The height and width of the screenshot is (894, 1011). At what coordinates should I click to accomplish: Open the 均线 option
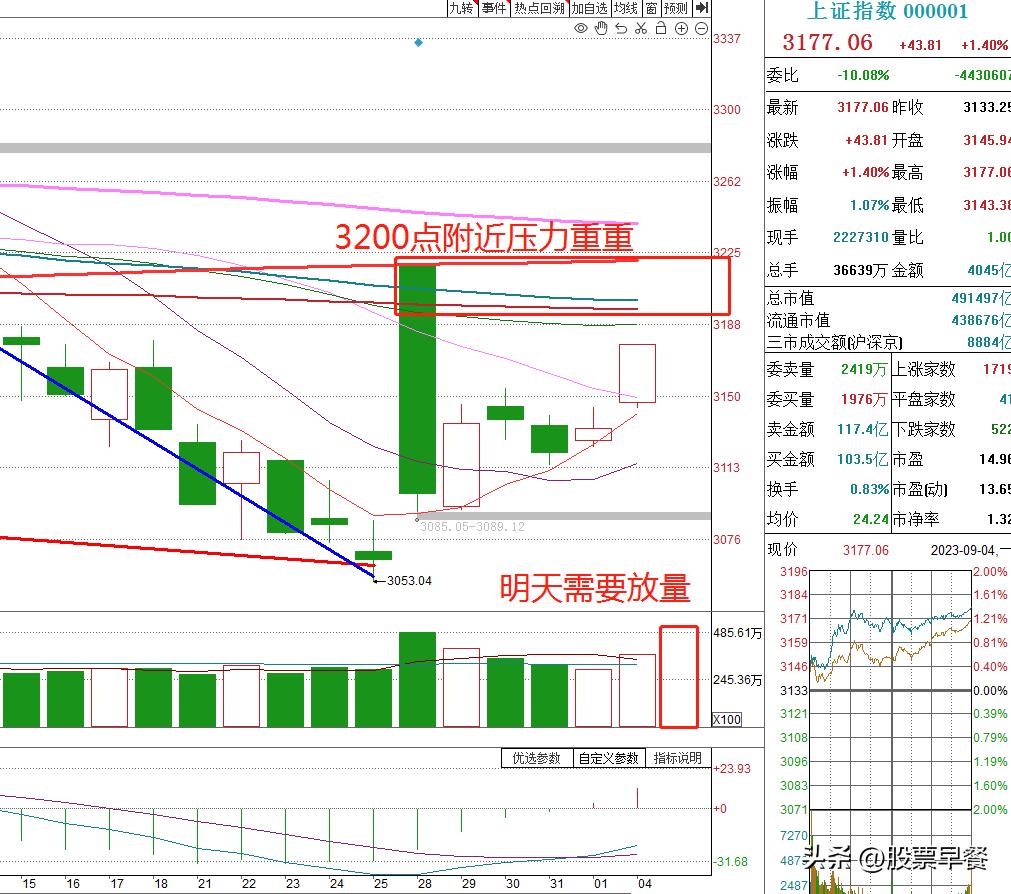(x=625, y=8)
